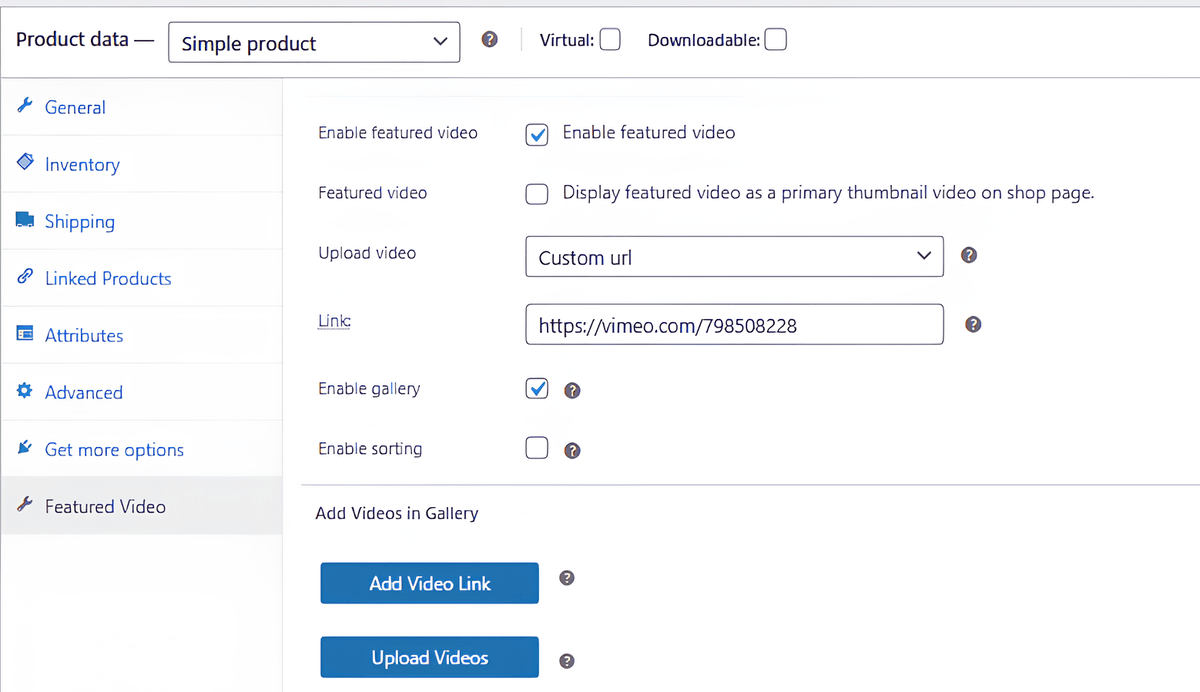Click help icon next to Enable gallery checkbox
Screen dimensions: 1200x692
[x=572, y=390]
